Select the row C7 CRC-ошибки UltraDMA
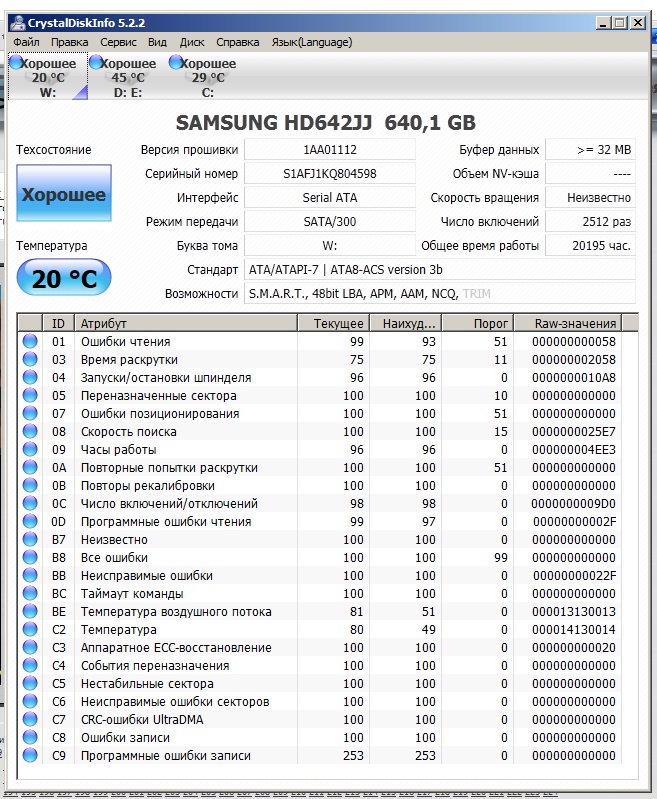This screenshot has height=799, width=657. pyautogui.click(x=320, y=720)
